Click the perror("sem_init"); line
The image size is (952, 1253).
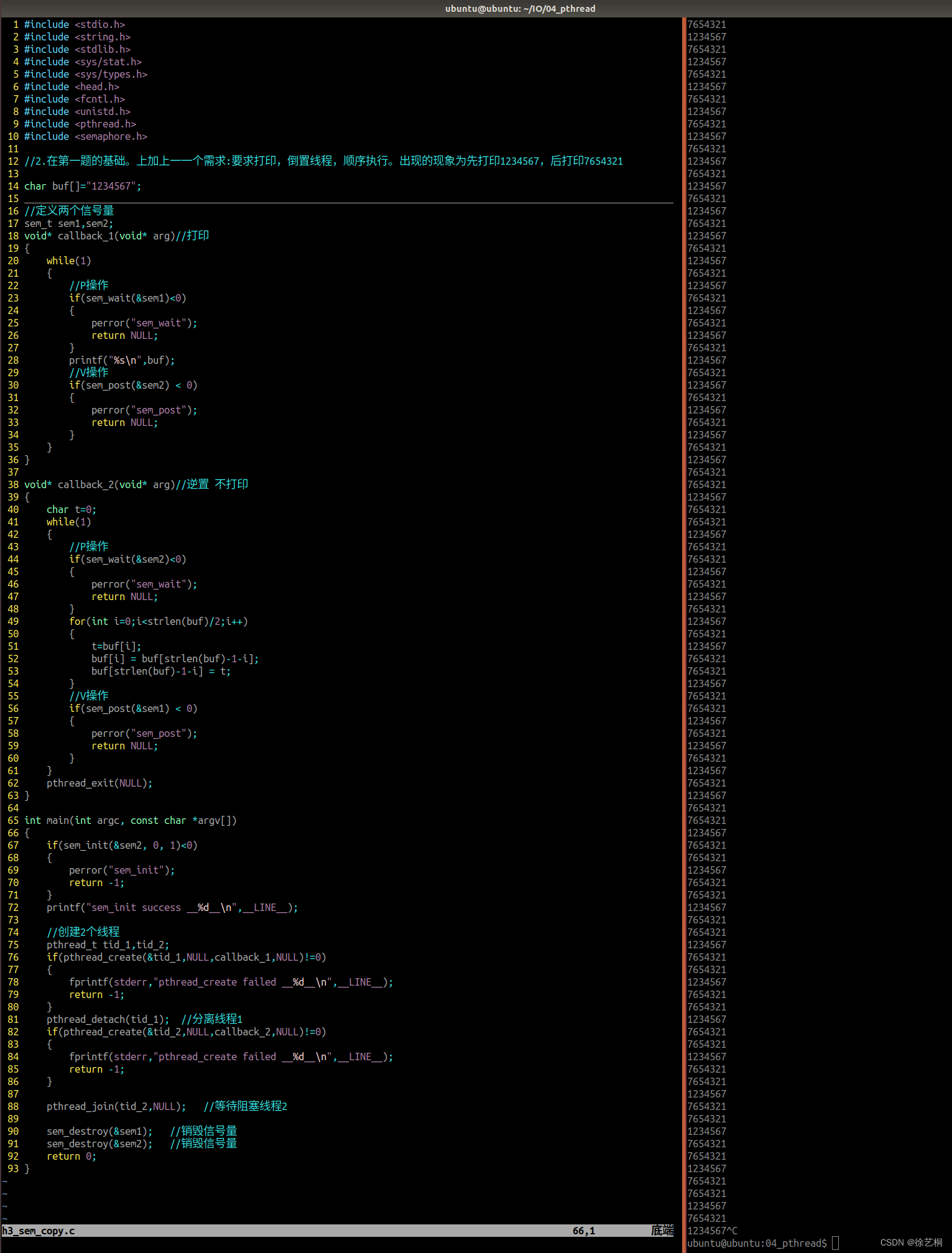point(122,870)
